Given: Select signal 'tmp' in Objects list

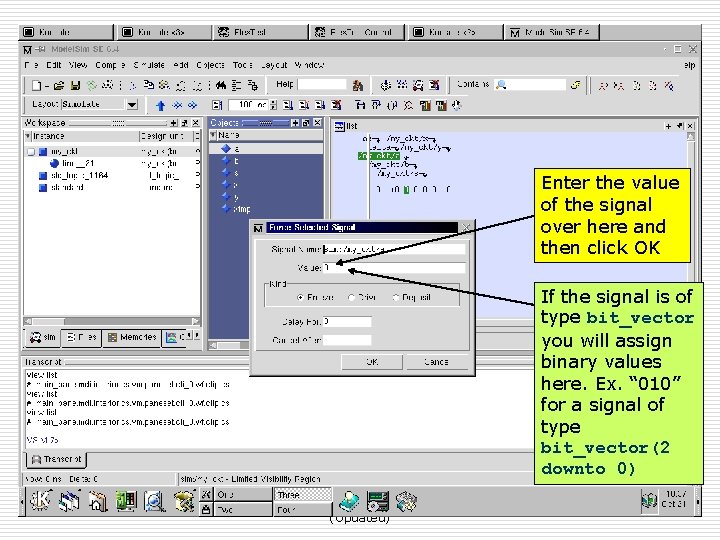Looking at the screenshot, I should pyautogui.click(x=241, y=209).
